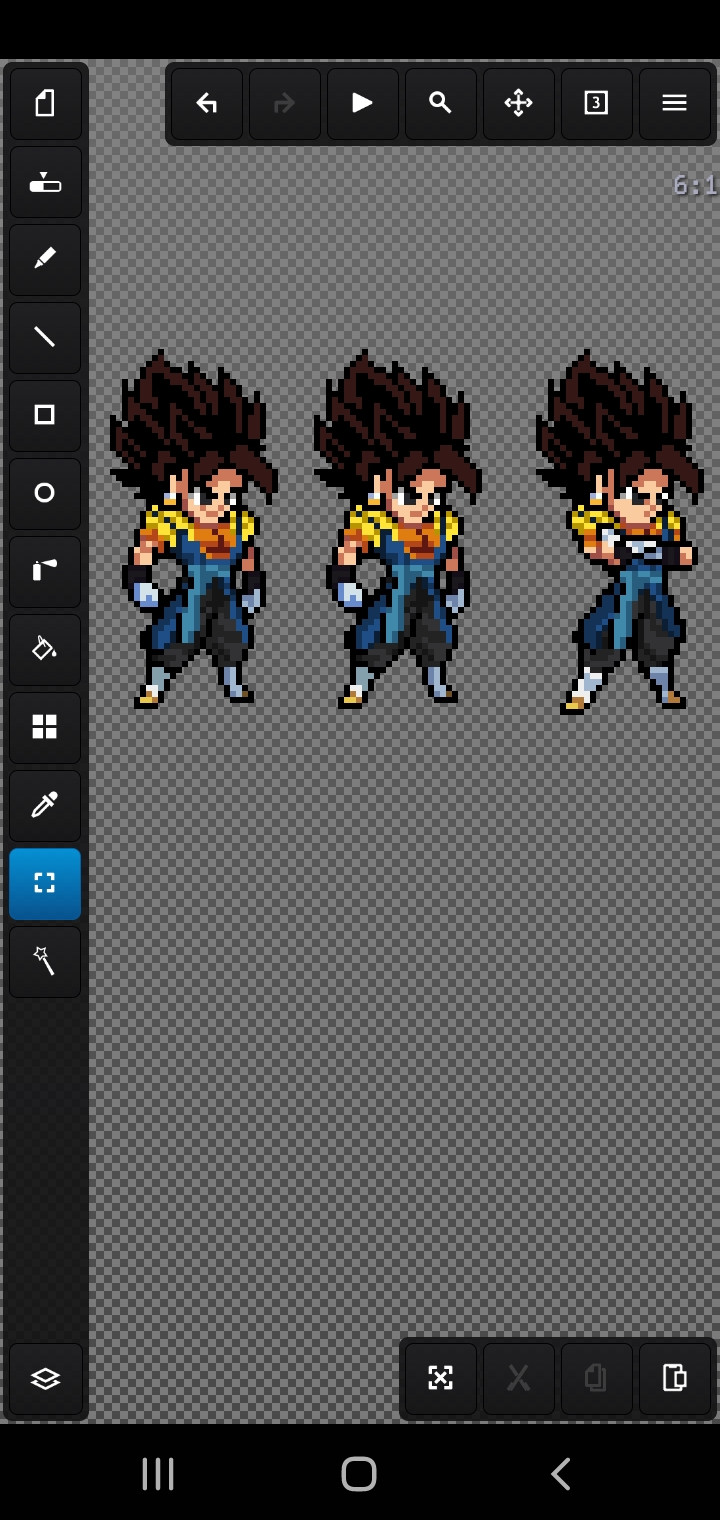Activate the Move/pan canvas tool

click(519, 103)
